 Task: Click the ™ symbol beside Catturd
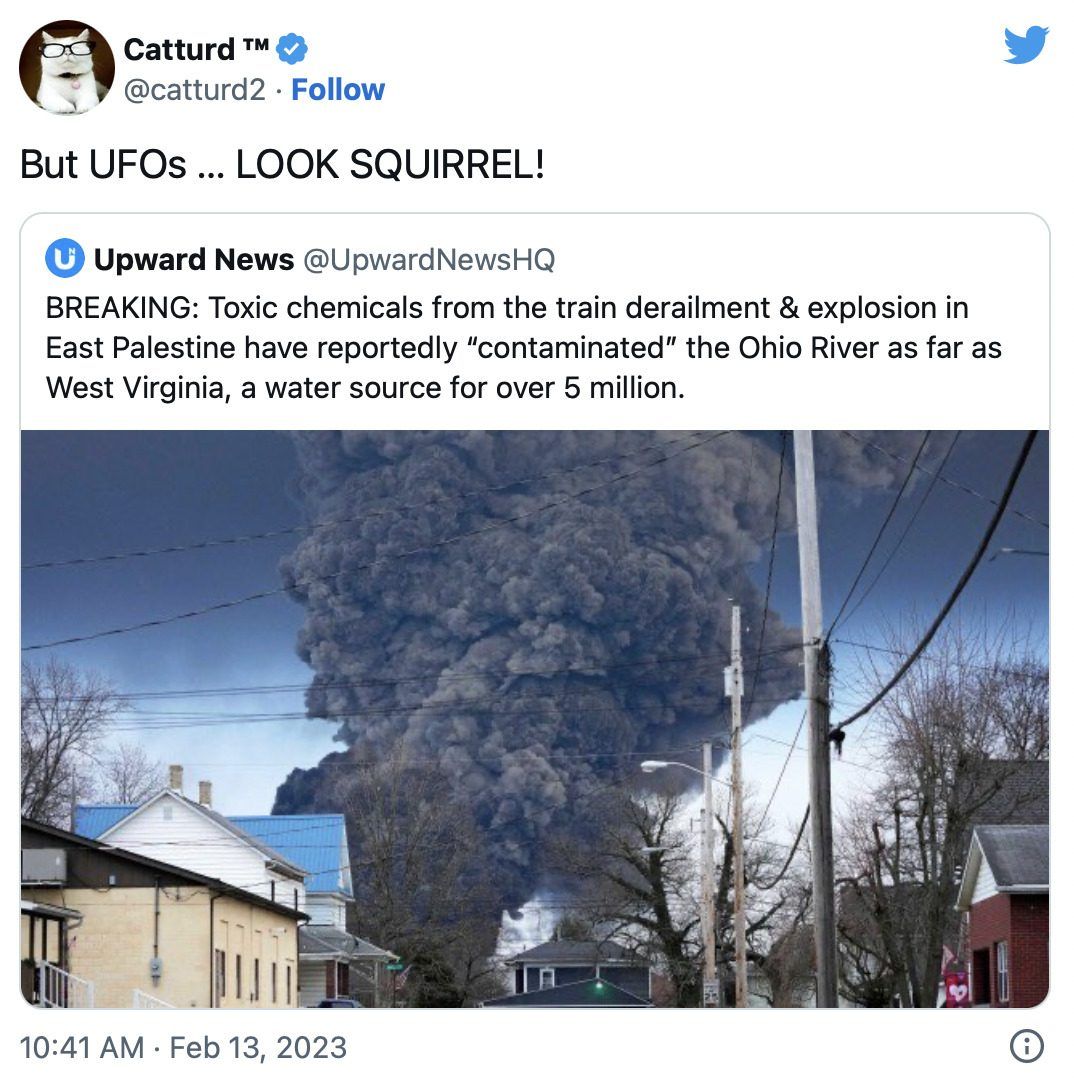[256, 44]
